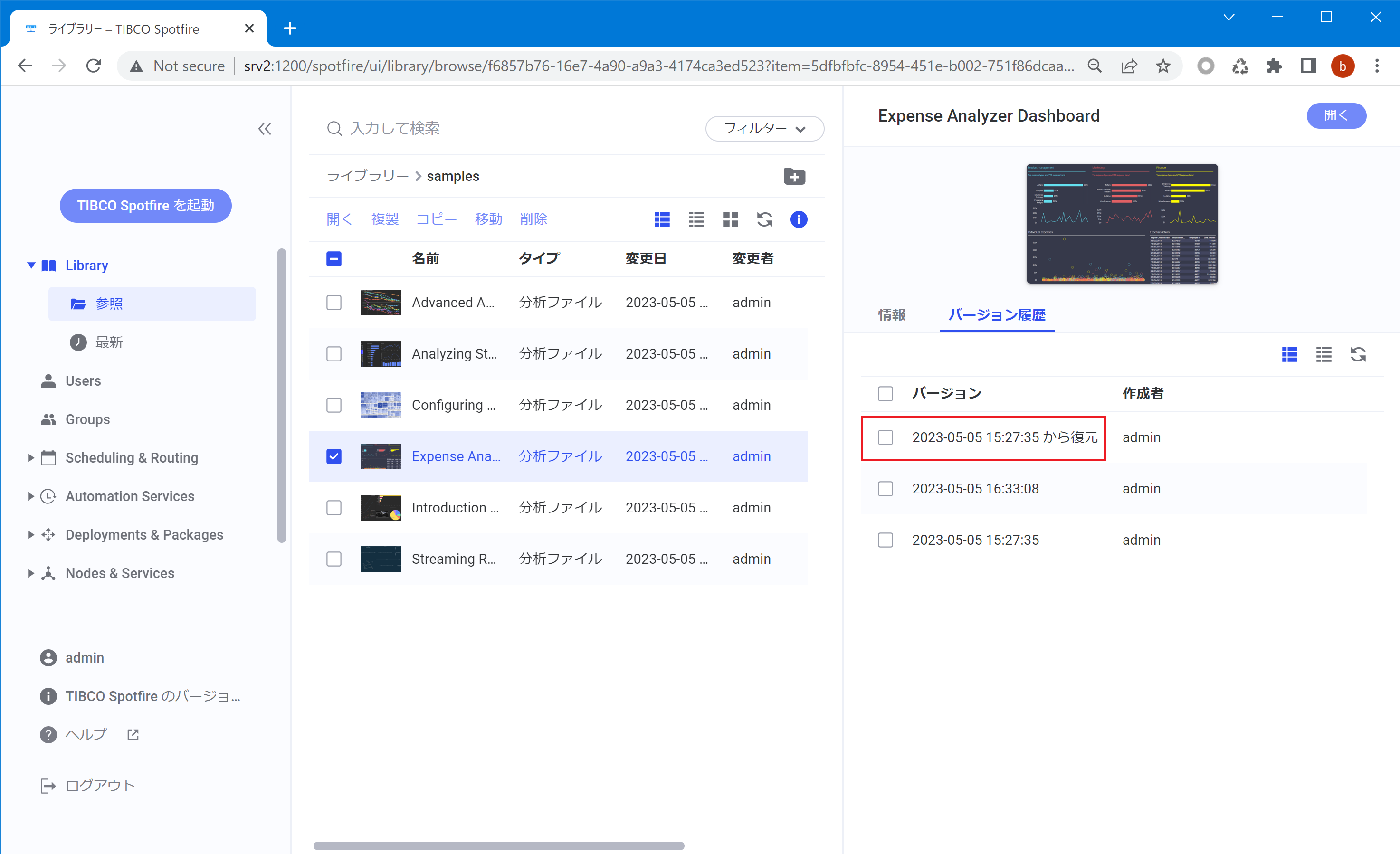The width and height of the screenshot is (1400, 854).
Task: Open a new browser tab
Action: [x=290, y=28]
